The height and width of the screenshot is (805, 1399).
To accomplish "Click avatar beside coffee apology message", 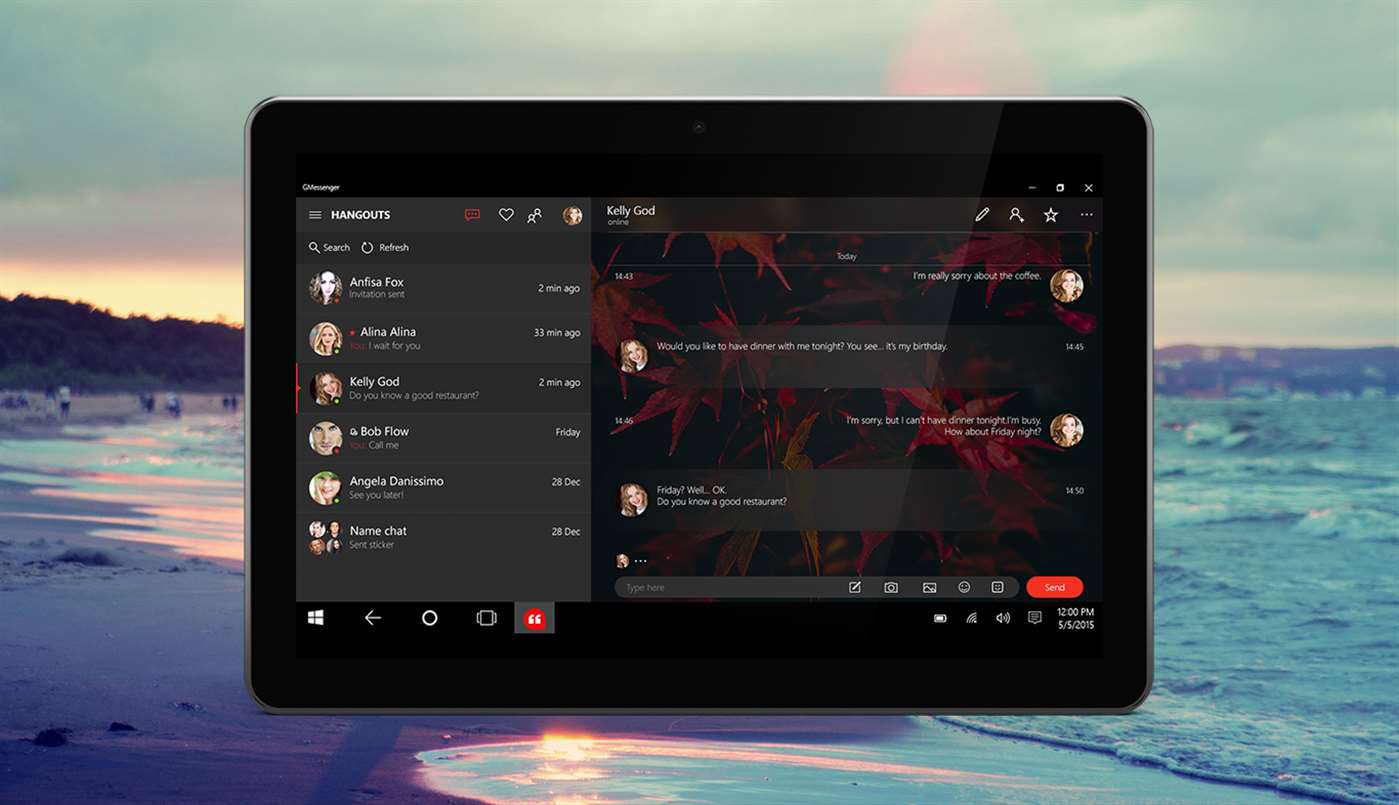I will click(x=1066, y=286).
